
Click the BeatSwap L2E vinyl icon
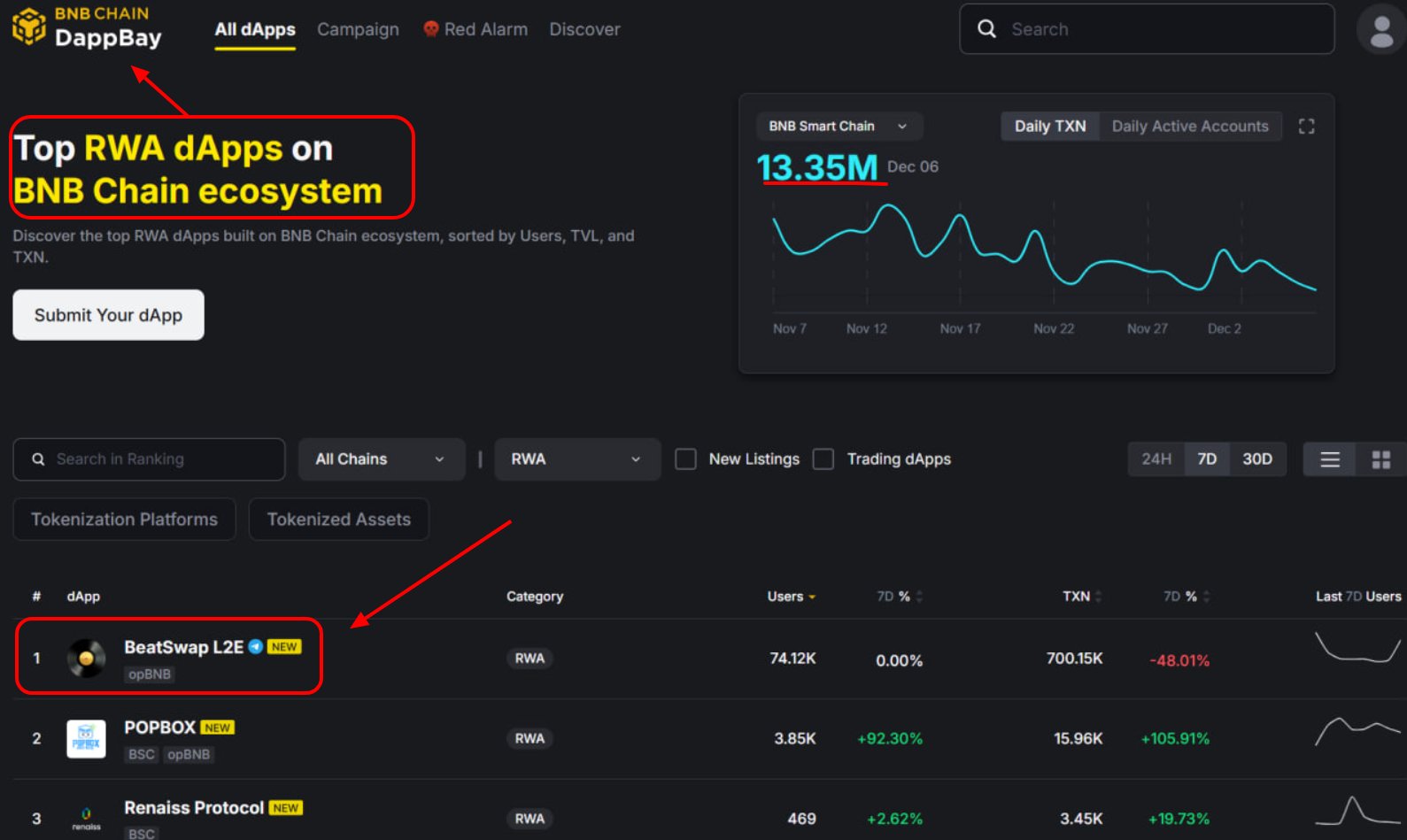click(87, 659)
